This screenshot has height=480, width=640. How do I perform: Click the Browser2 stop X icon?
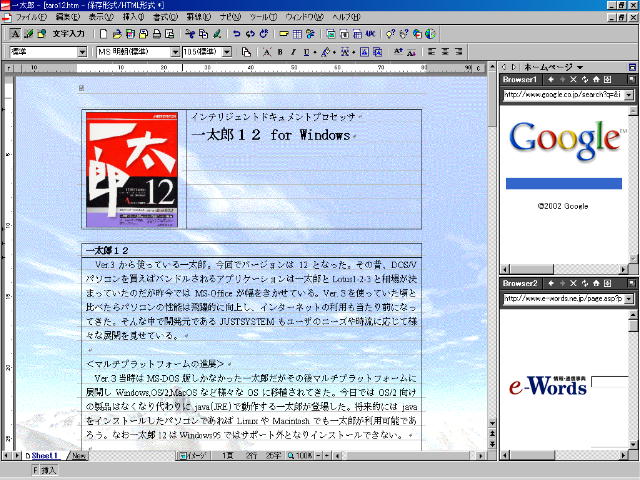click(573, 283)
